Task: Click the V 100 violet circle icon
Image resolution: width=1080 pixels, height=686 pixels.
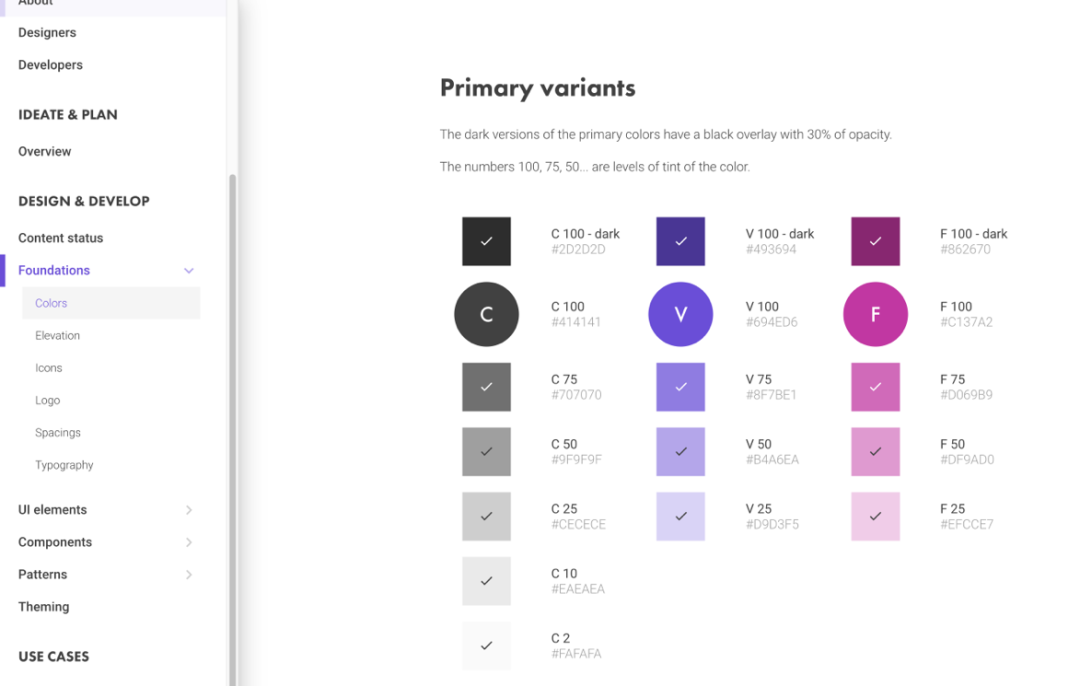Action: (680, 314)
